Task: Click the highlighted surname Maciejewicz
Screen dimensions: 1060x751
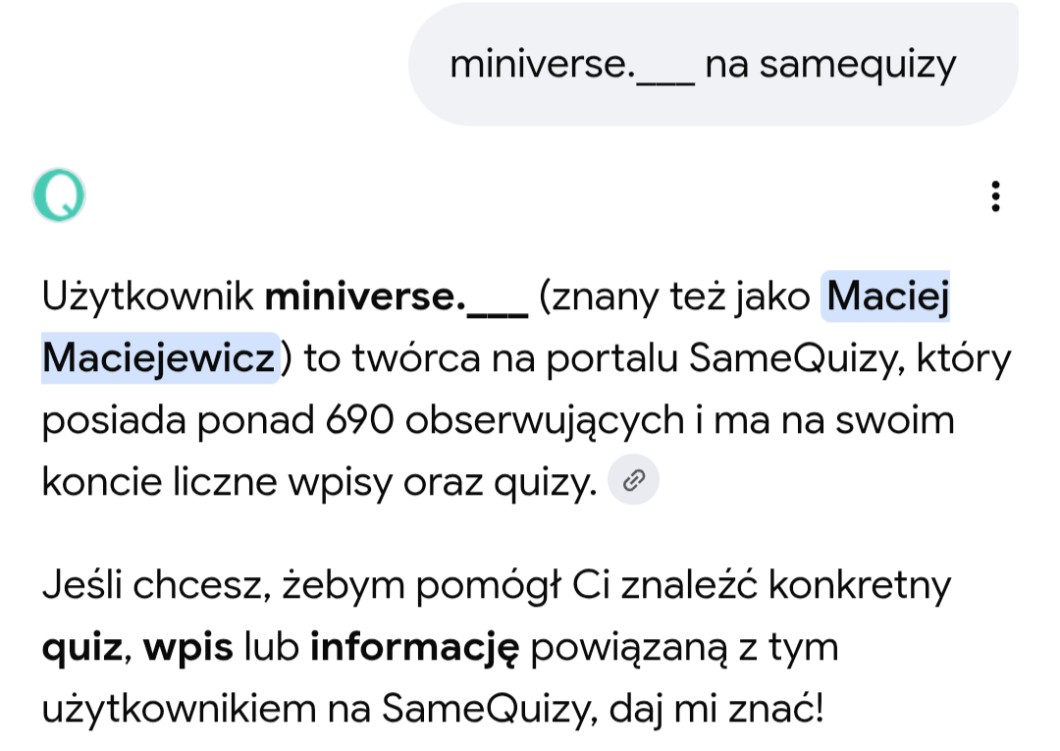Action: coord(160,358)
